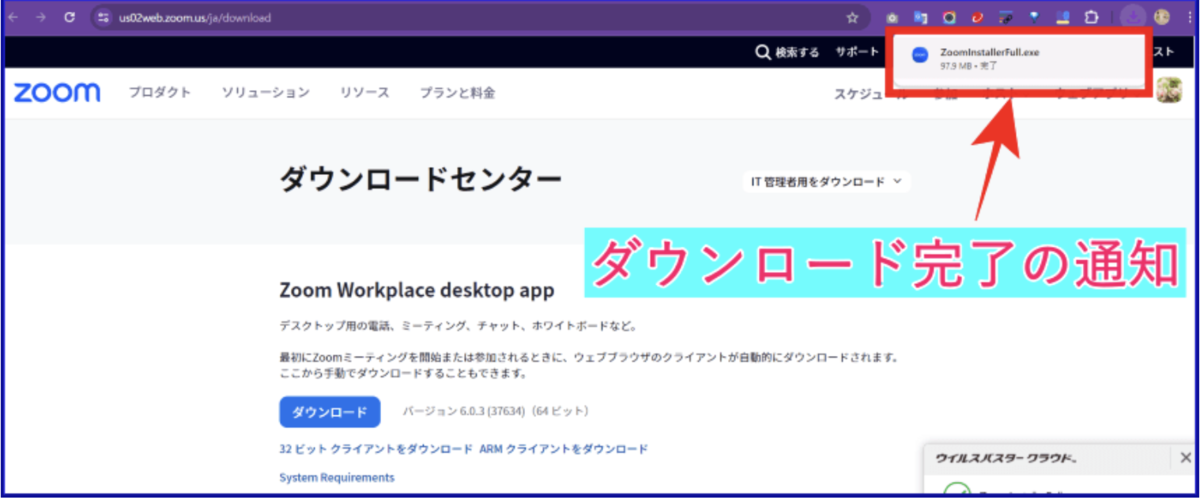Go back to the previous page
Viewport: 1200px width, 500px height.
[14, 17]
